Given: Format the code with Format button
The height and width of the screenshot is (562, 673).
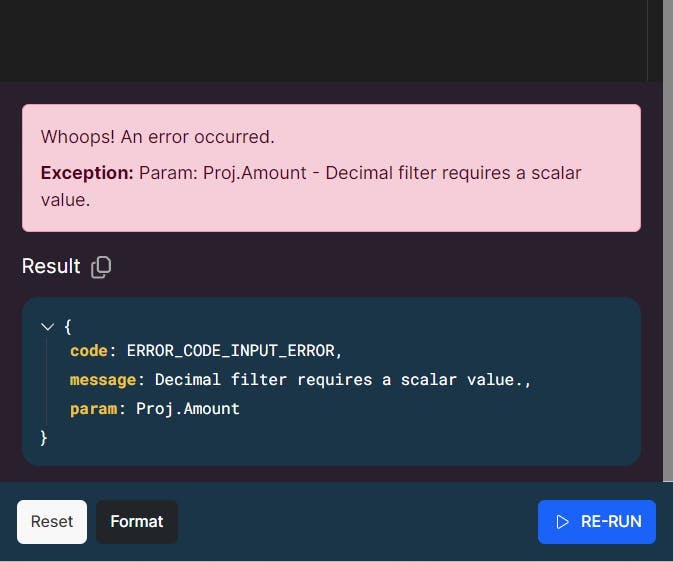Looking at the screenshot, I should (x=137, y=522).
